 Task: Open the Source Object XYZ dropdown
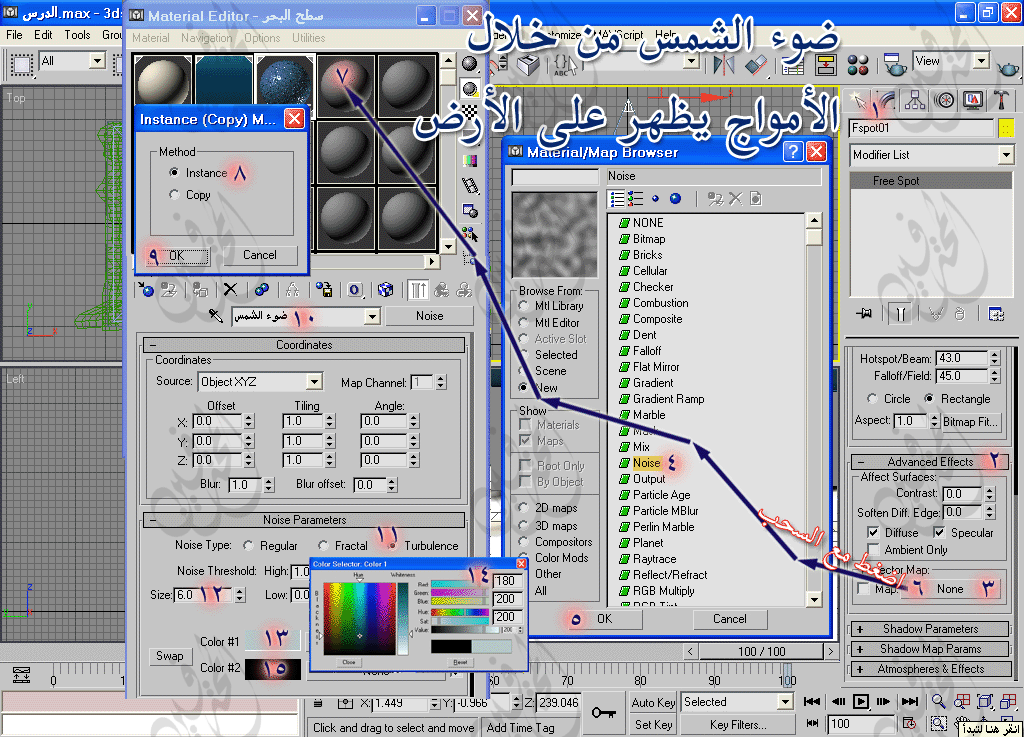[314, 381]
